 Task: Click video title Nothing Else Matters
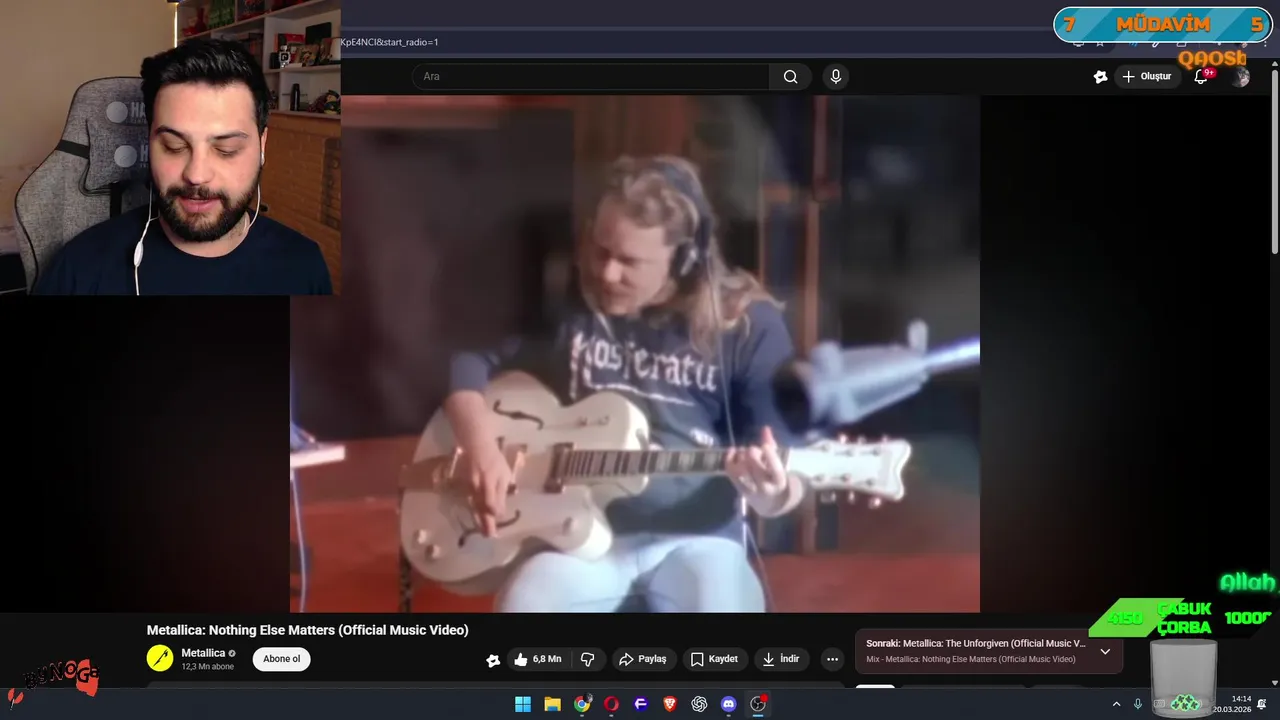tap(308, 630)
